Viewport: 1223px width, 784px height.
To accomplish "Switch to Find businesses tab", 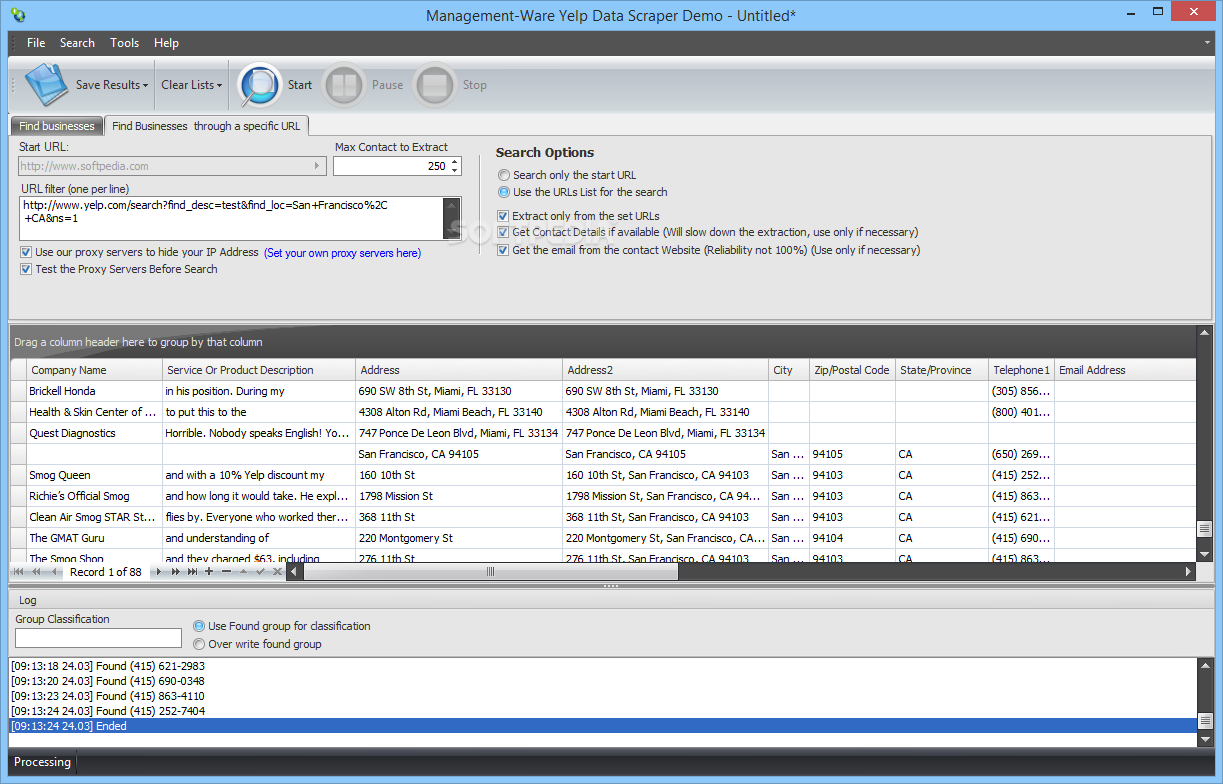I will pos(57,126).
